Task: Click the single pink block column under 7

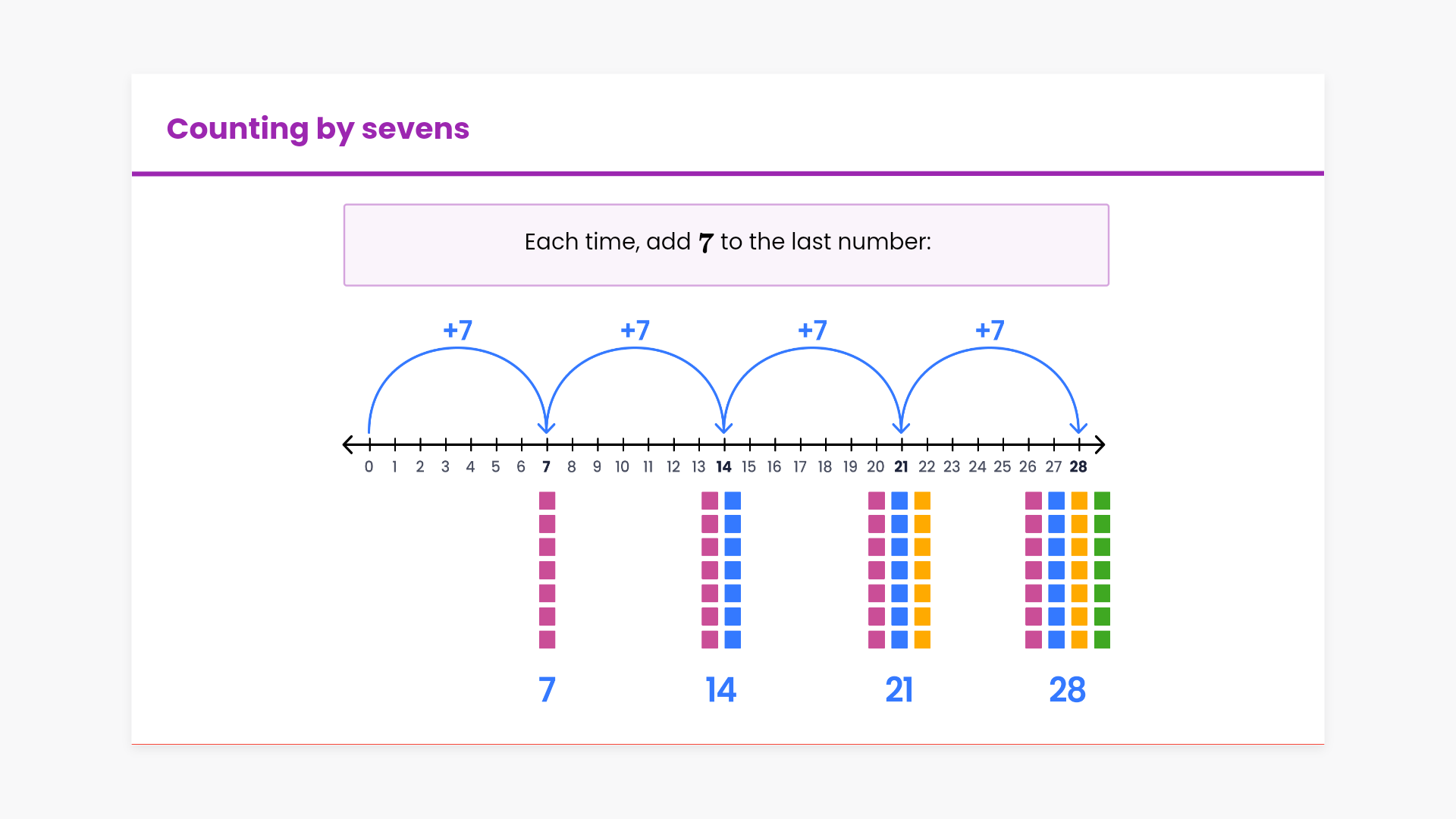Action: pos(547,570)
